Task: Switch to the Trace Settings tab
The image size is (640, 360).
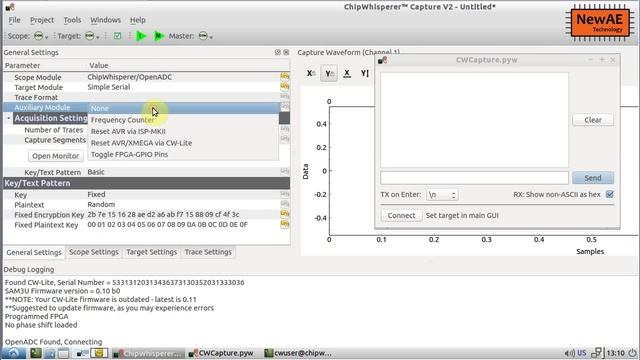Action: pyautogui.click(x=208, y=252)
